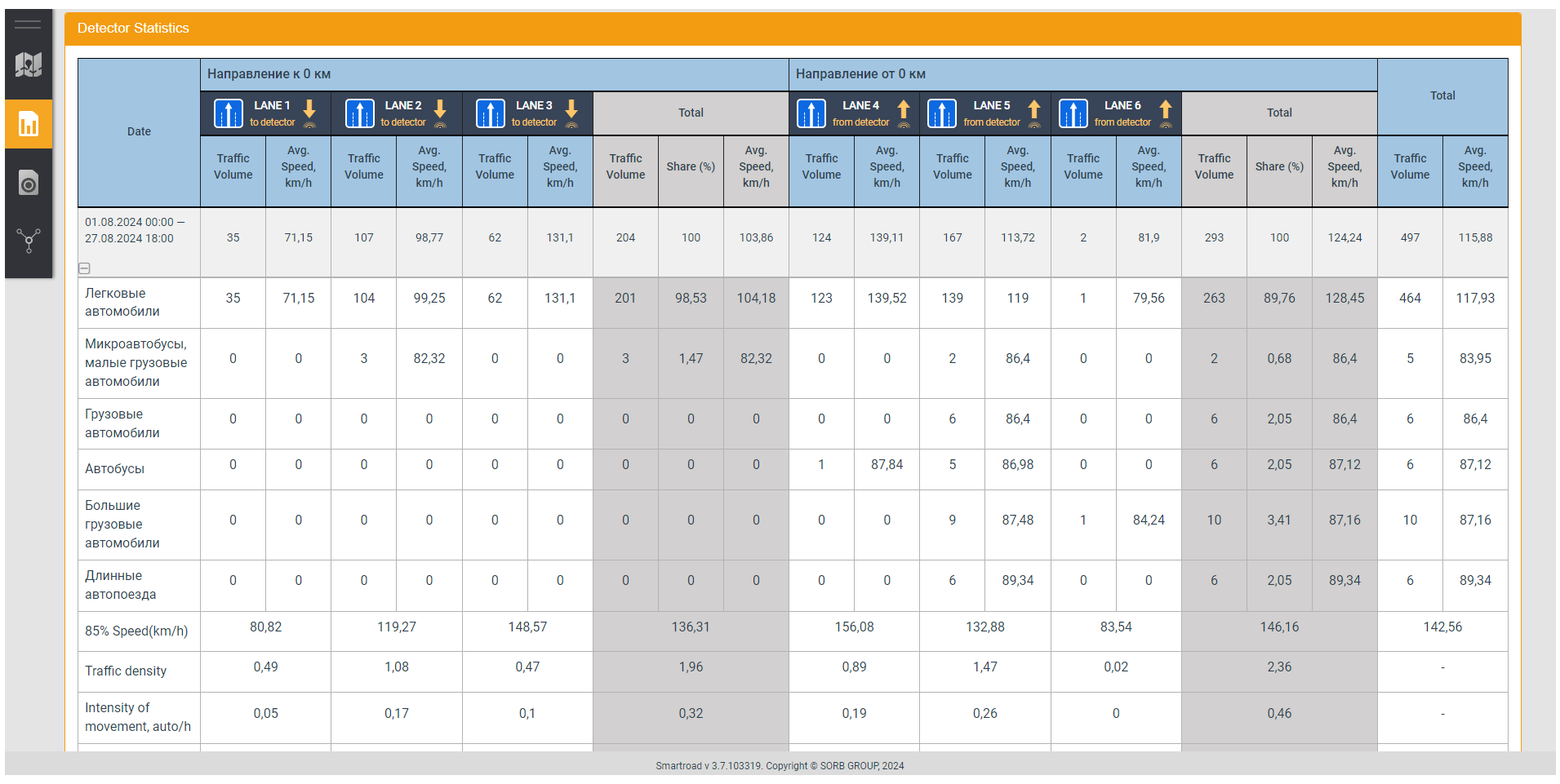Click the 0,46 intensity total value
1560x784 pixels.
pos(1279,714)
